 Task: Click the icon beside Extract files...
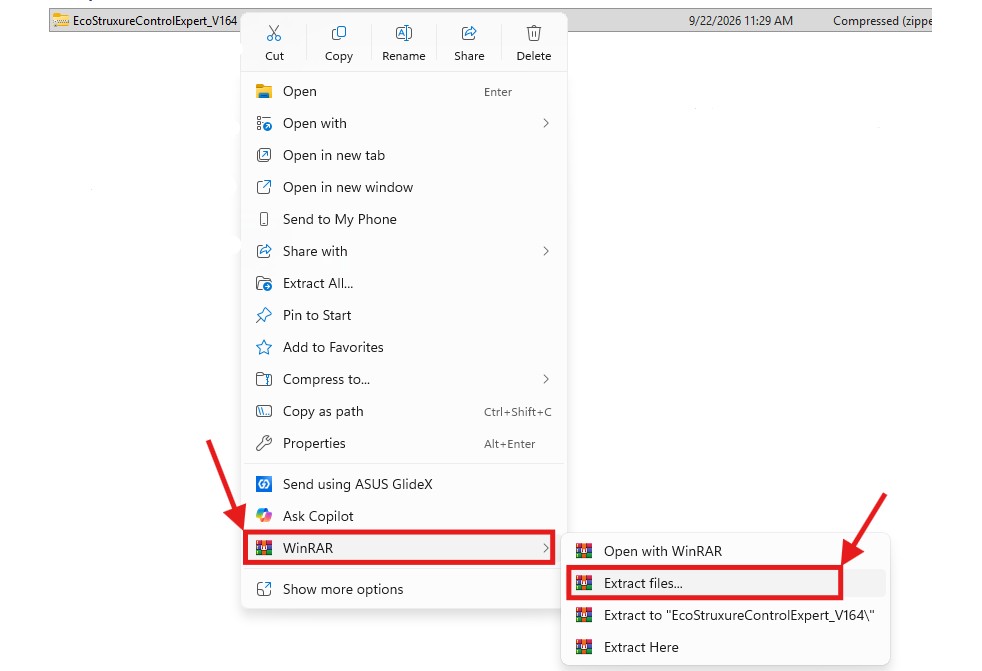584,583
